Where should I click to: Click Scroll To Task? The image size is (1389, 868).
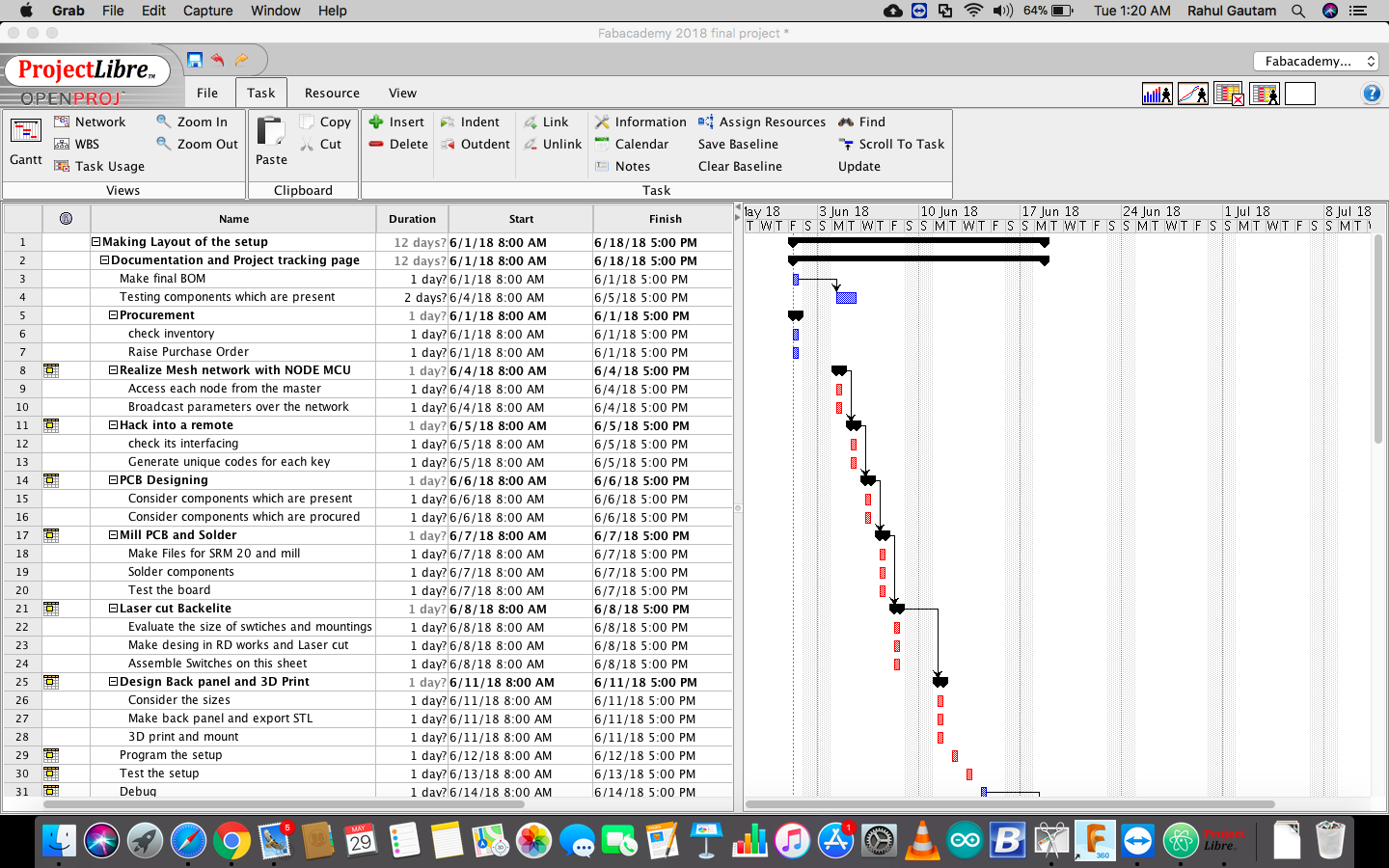click(x=891, y=145)
